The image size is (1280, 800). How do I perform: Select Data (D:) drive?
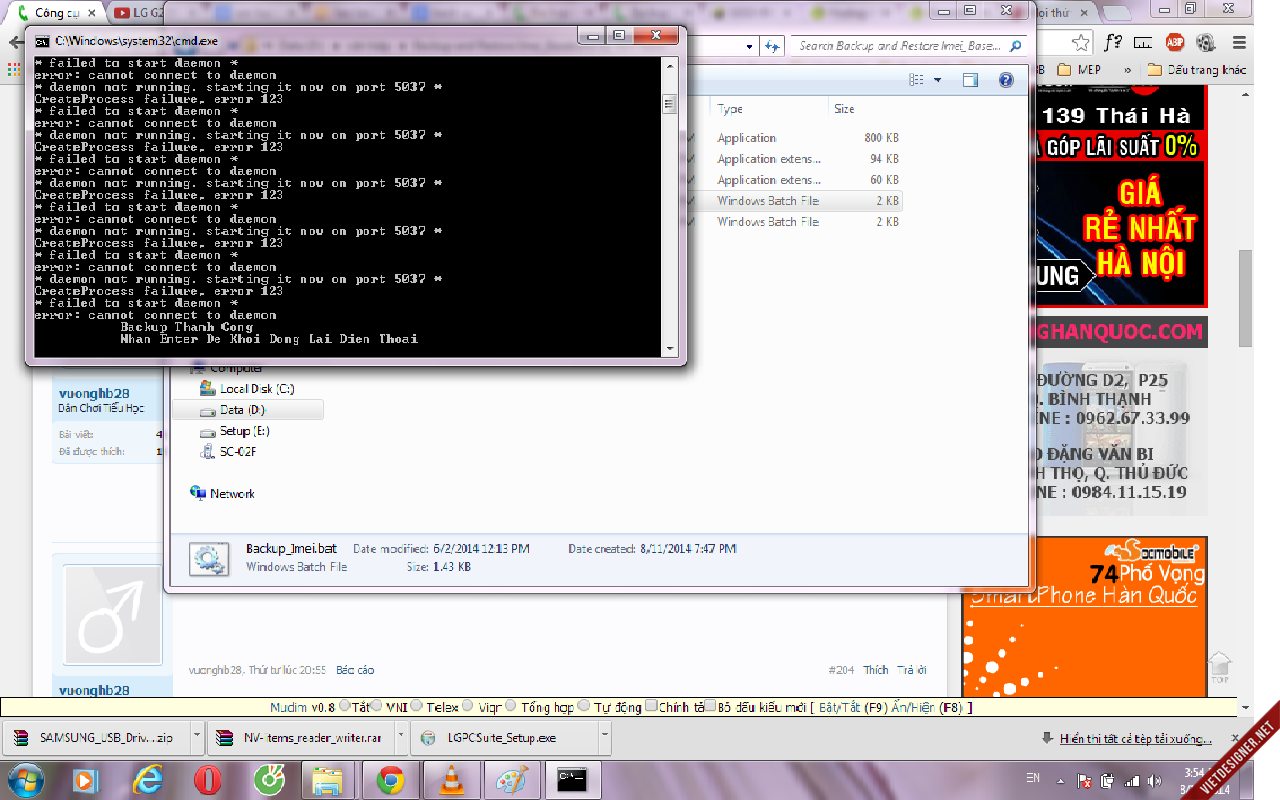248,410
